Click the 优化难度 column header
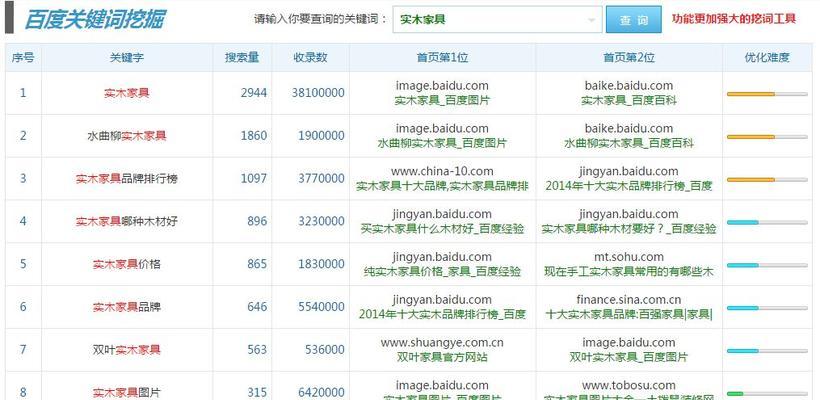The height and width of the screenshot is (400, 820). pyautogui.click(x=767, y=58)
